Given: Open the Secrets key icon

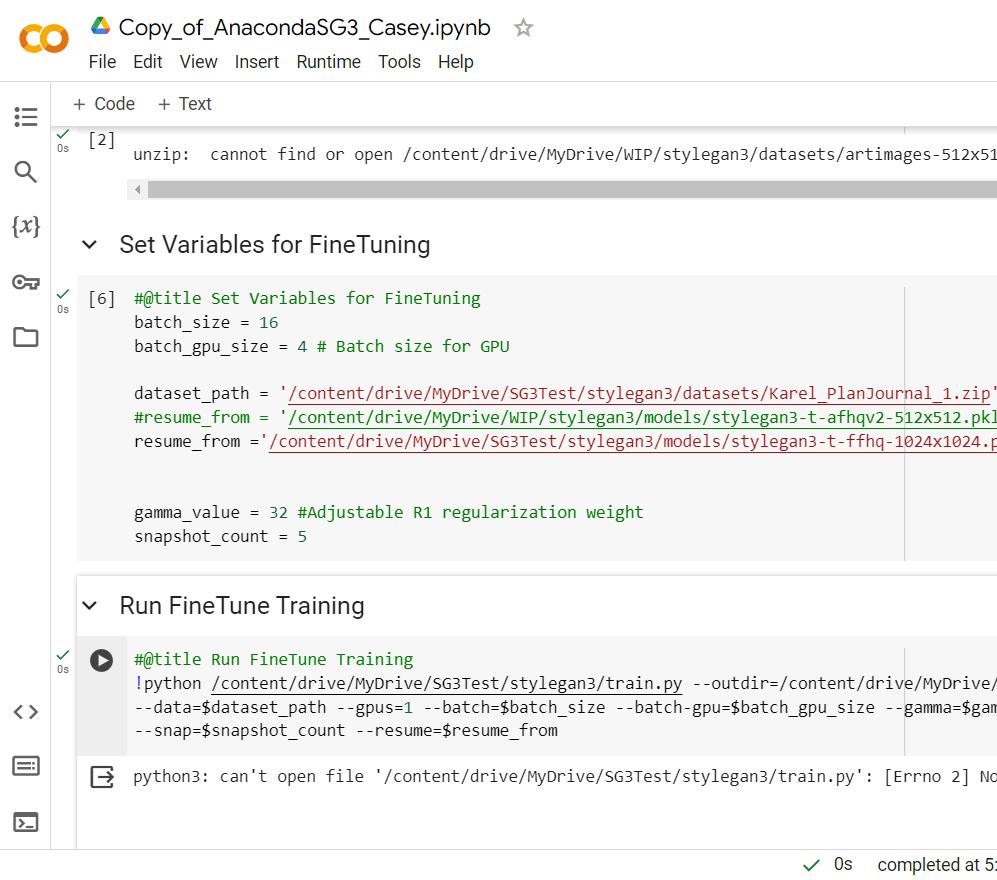Looking at the screenshot, I should click(25, 282).
